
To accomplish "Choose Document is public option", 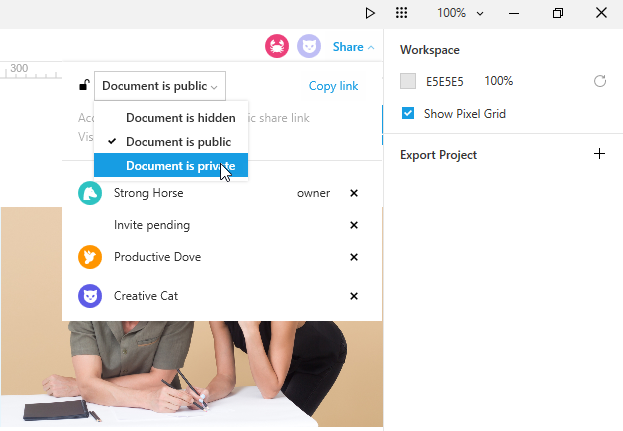I will 171,142.
